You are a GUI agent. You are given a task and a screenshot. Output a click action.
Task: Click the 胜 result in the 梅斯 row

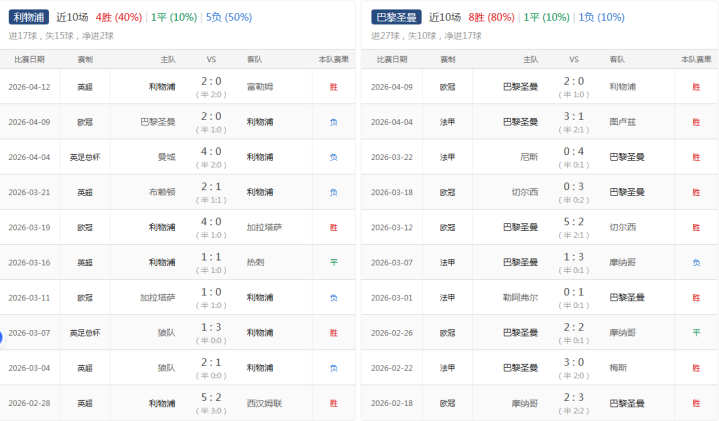tap(697, 368)
